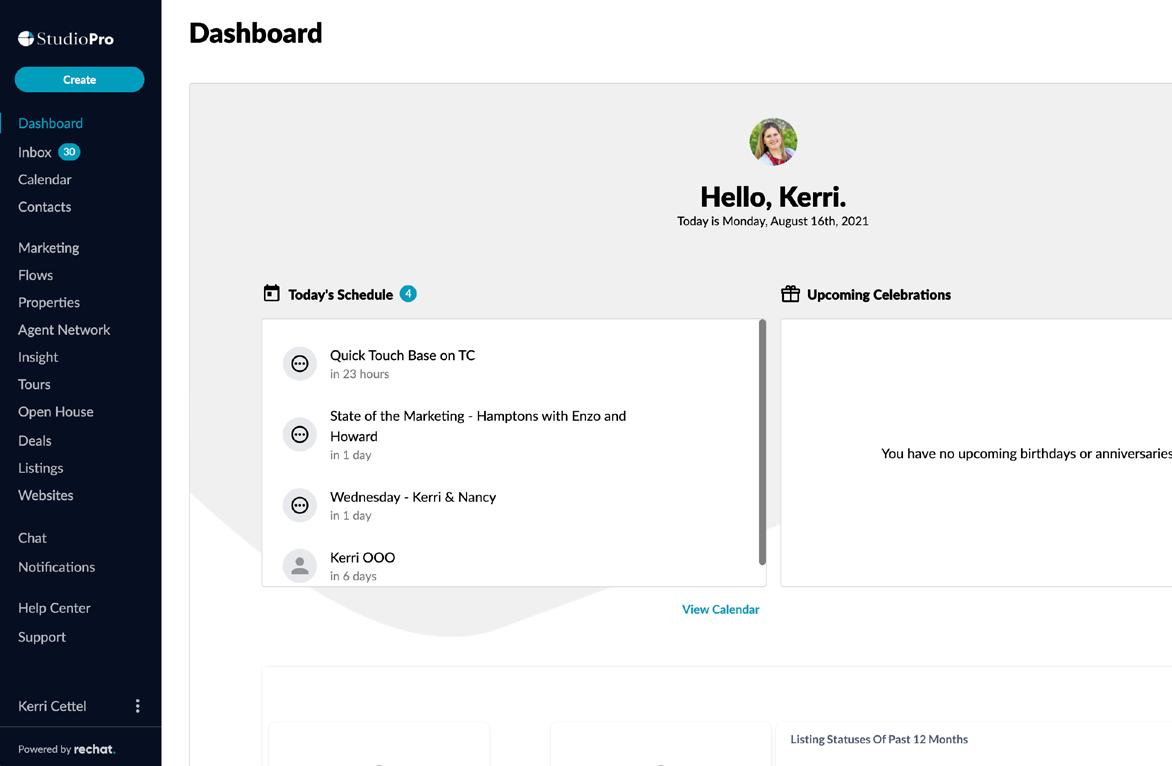Click Listing Statuses Of Past 12 Months
Image resolution: width=1172 pixels, height=766 pixels.
click(x=879, y=739)
